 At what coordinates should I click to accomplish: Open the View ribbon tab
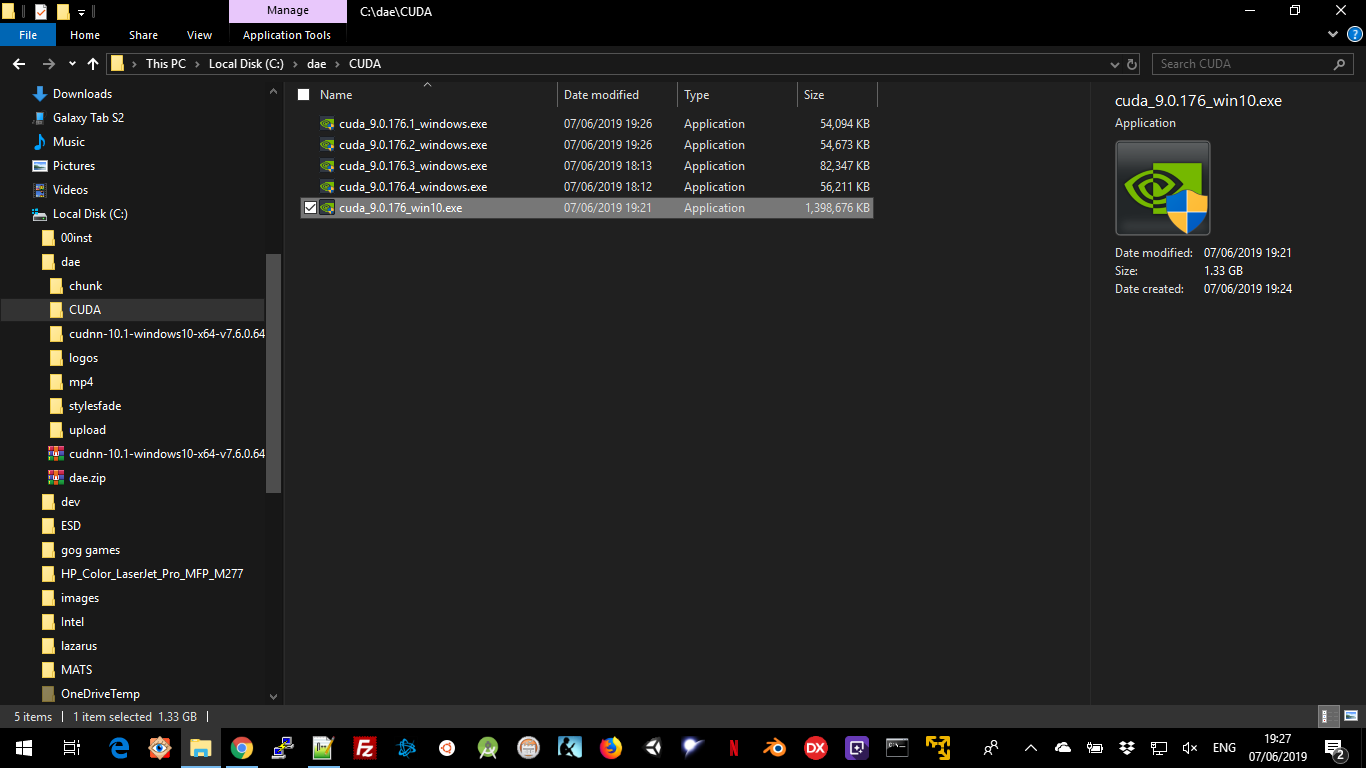[x=199, y=35]
